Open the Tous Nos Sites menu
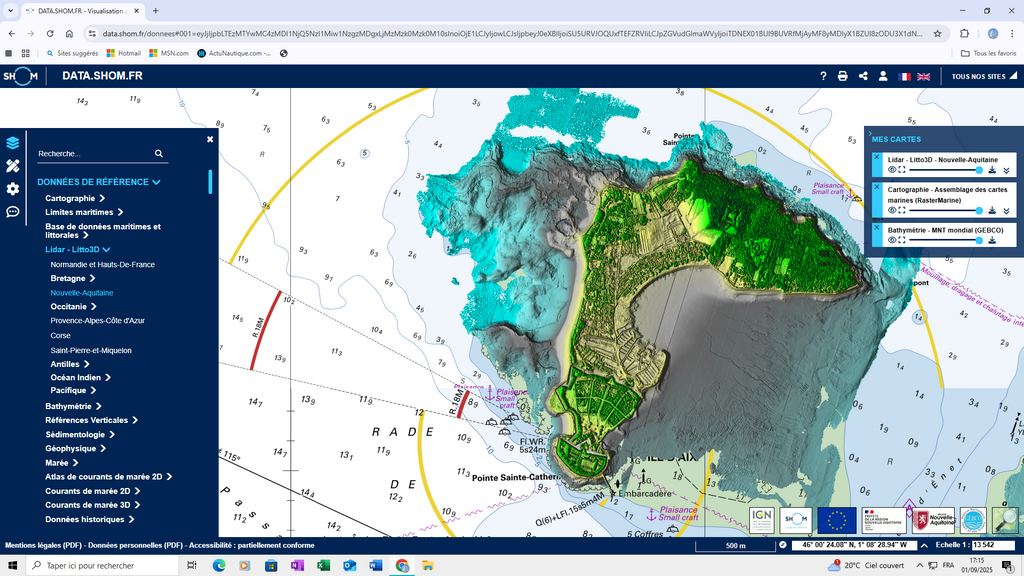Viewport: 1024px width, 576px height. tap(982, 76)
